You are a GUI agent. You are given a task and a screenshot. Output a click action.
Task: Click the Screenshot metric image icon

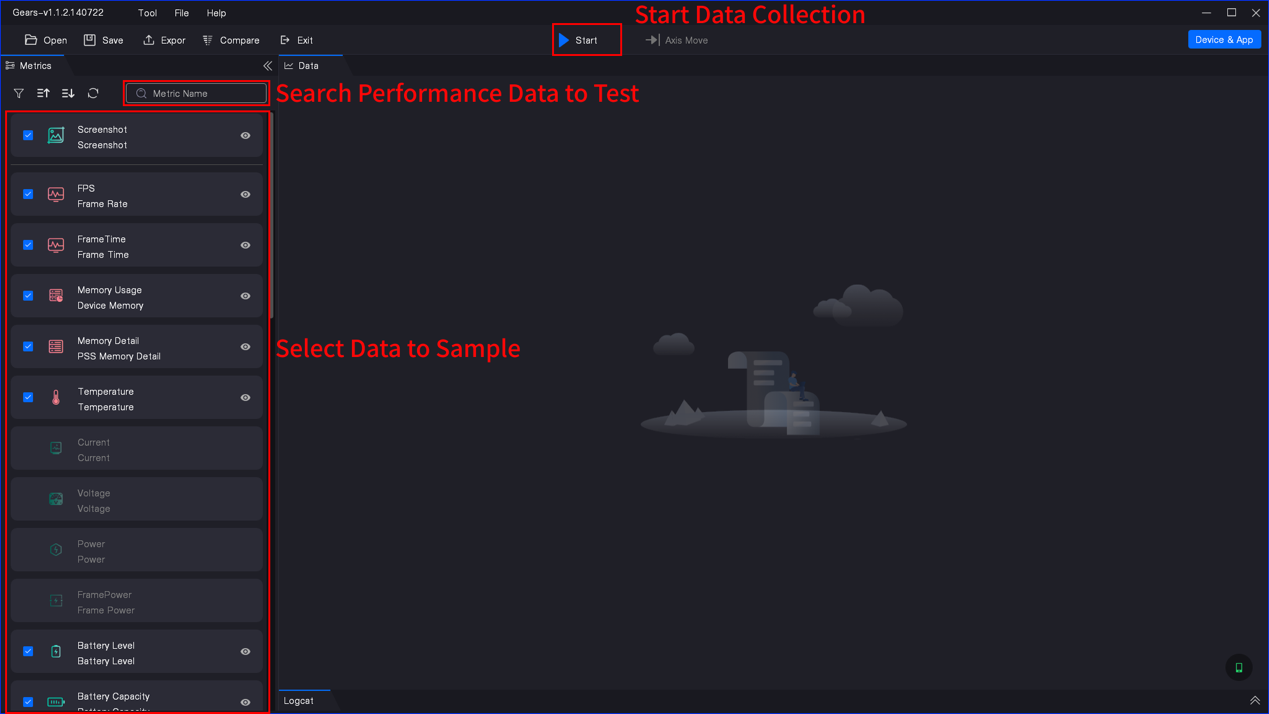[x=56, y=135]
